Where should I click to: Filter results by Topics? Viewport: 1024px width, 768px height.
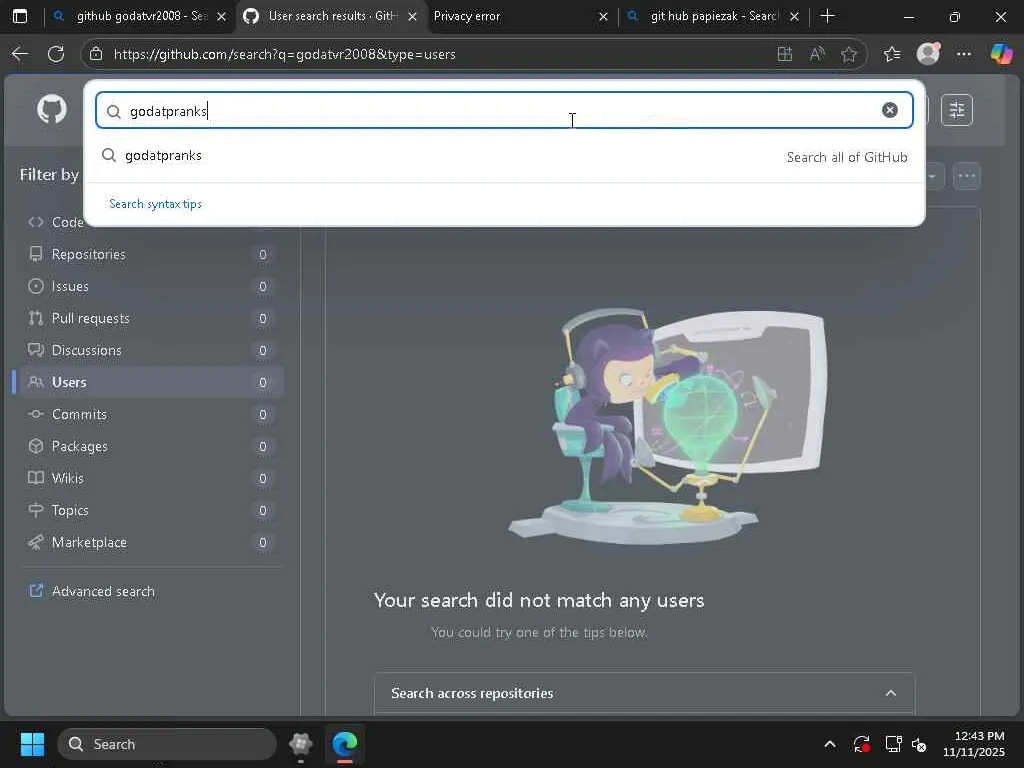coord(150,510)
